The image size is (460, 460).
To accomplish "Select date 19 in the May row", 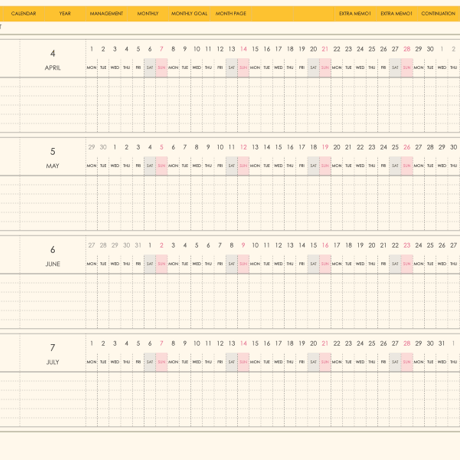I will [x=325, y=147].
